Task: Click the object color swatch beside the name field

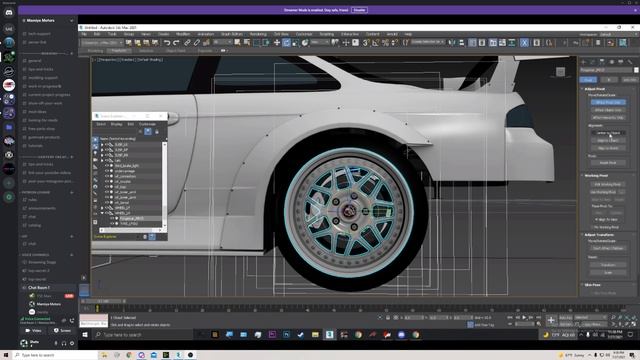Action: coord(636,70)
